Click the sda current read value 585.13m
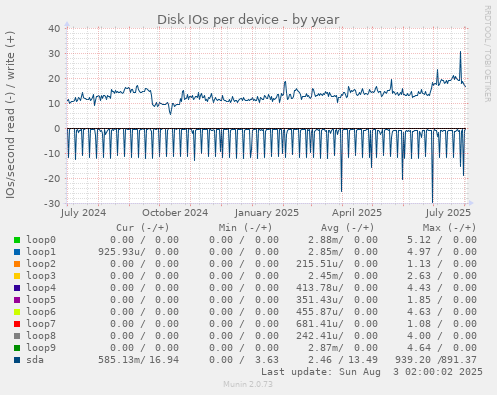Screen dimensions: 497x395 [119, 360]
